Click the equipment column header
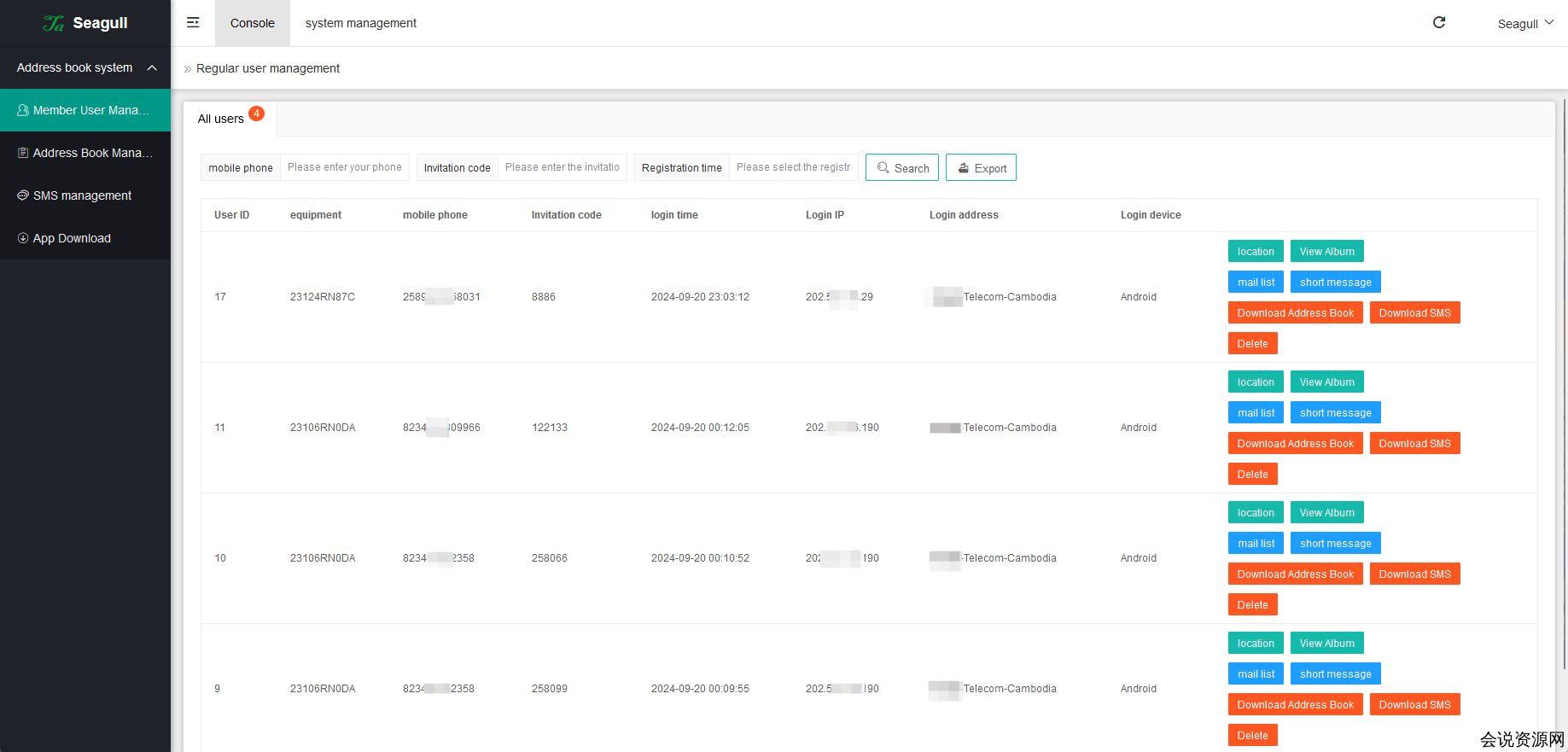Viewport: 1568px width, 752px height. tap(316, 215)
